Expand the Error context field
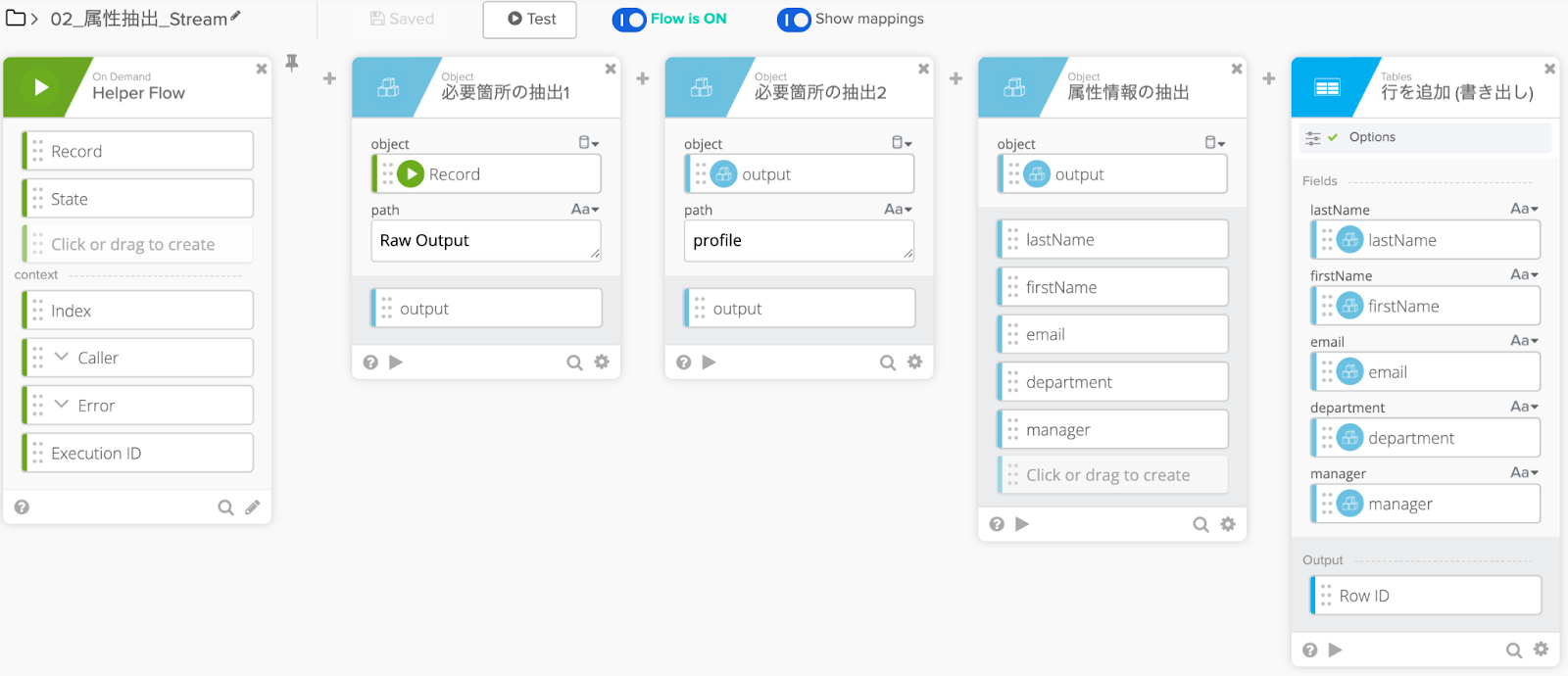 62,405
